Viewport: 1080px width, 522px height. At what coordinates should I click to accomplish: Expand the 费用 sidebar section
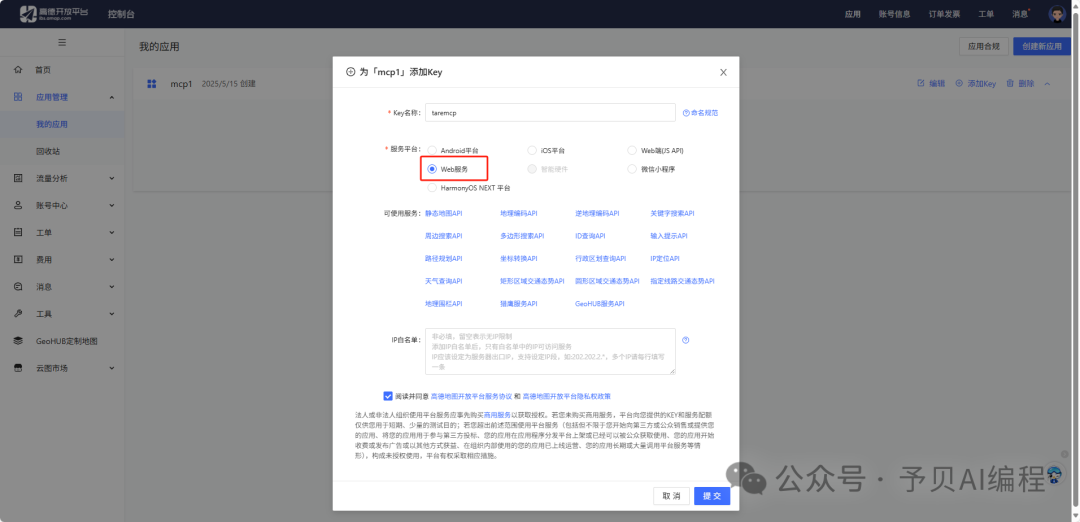[112, 260]
